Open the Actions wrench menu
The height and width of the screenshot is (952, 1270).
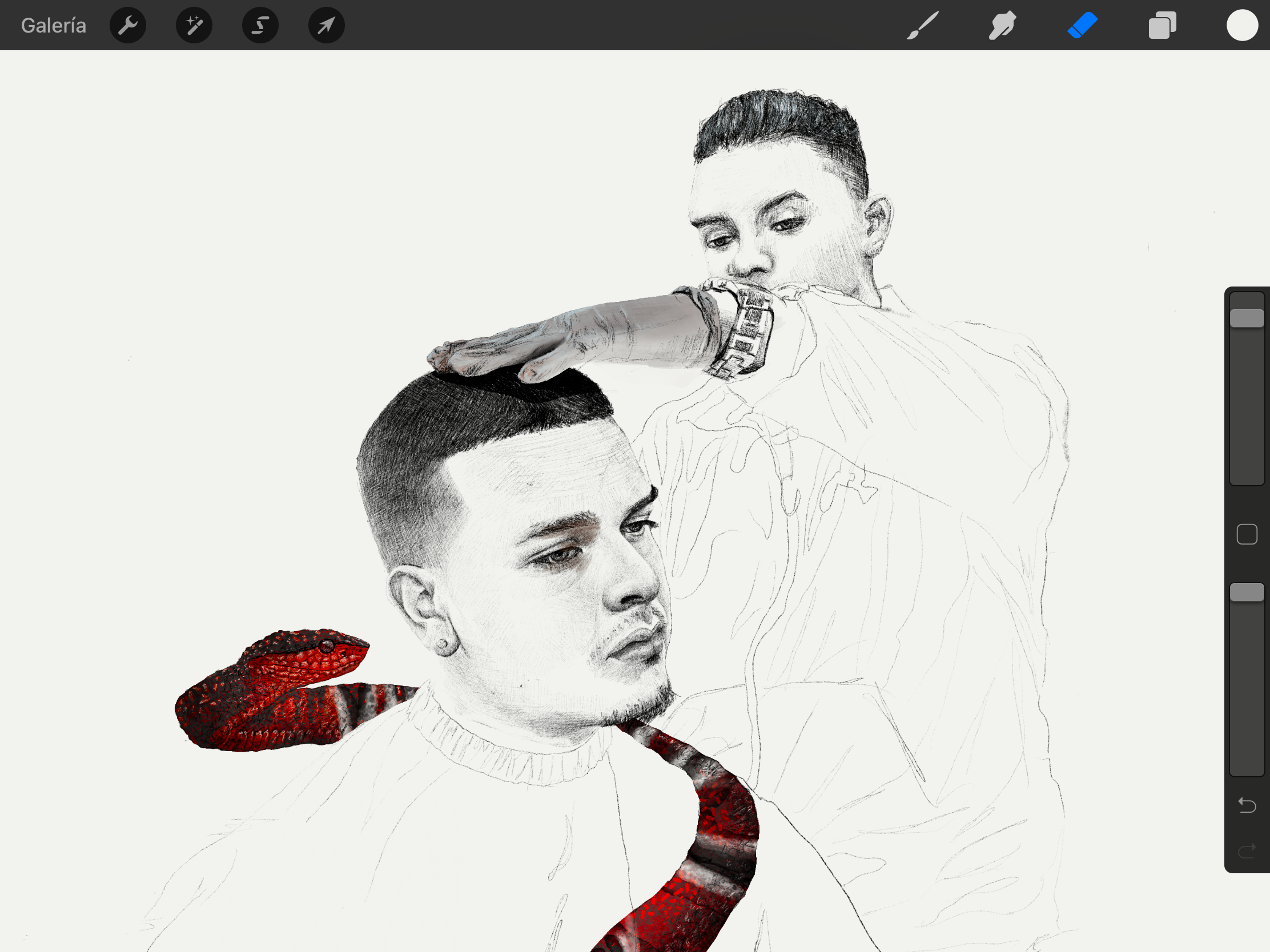point(127,25)
